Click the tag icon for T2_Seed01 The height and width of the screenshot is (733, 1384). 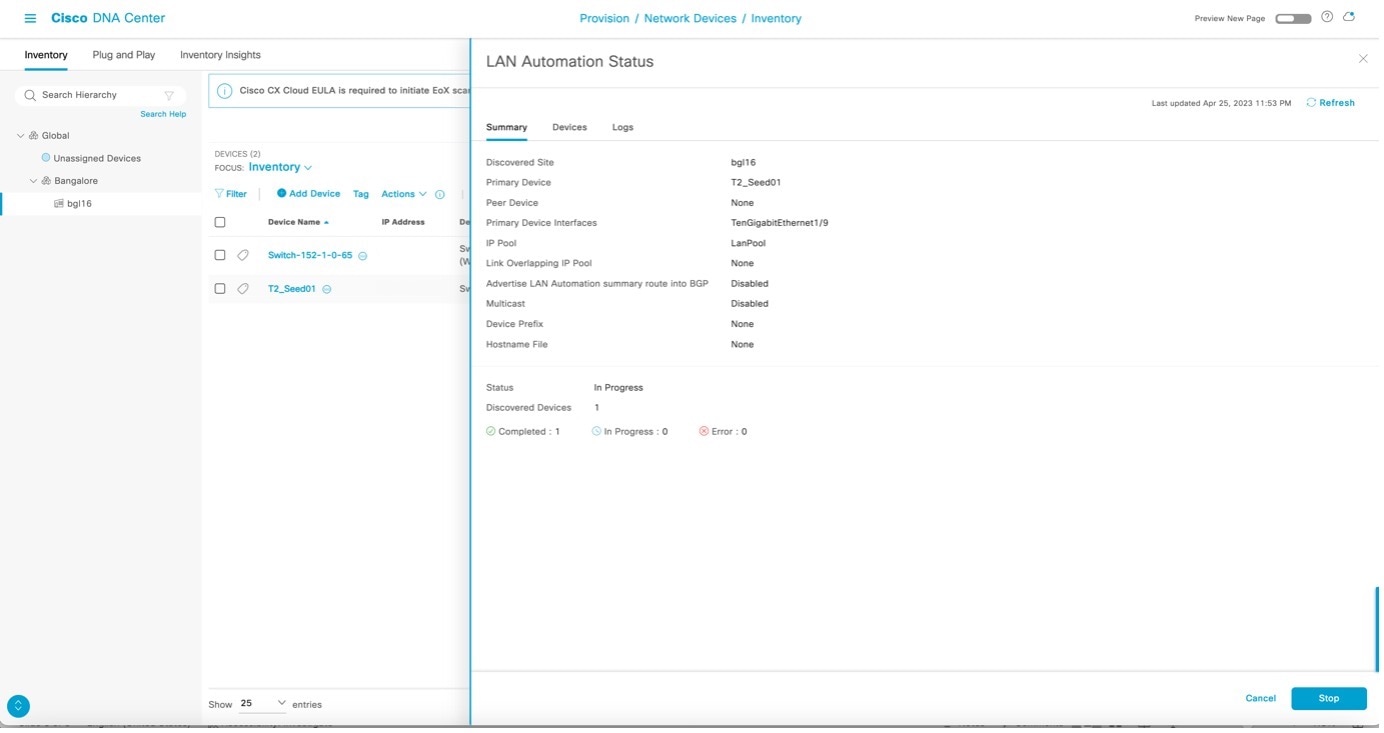[x=243, y=288]
